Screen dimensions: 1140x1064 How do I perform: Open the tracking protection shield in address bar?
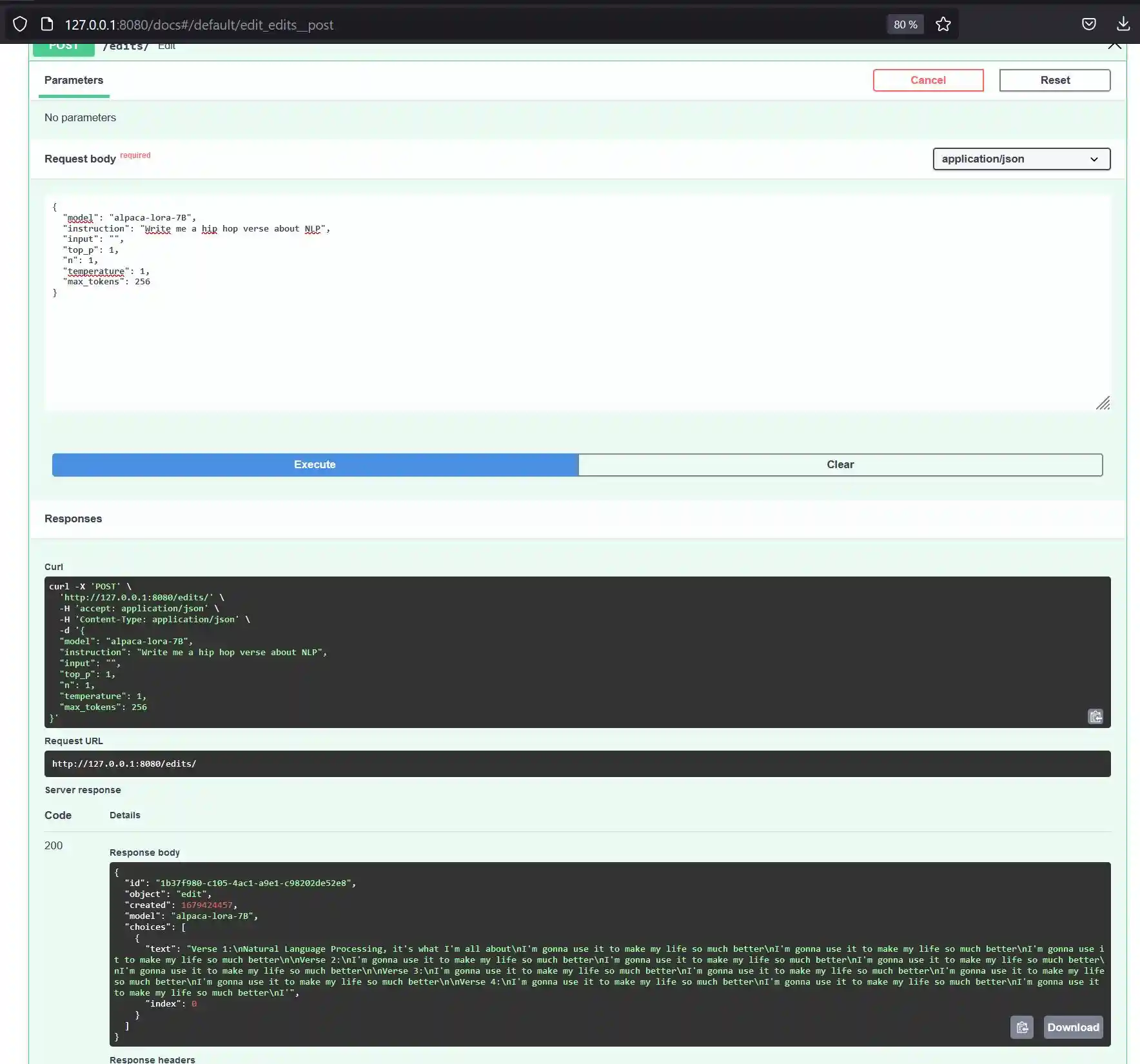pos(20,24)
